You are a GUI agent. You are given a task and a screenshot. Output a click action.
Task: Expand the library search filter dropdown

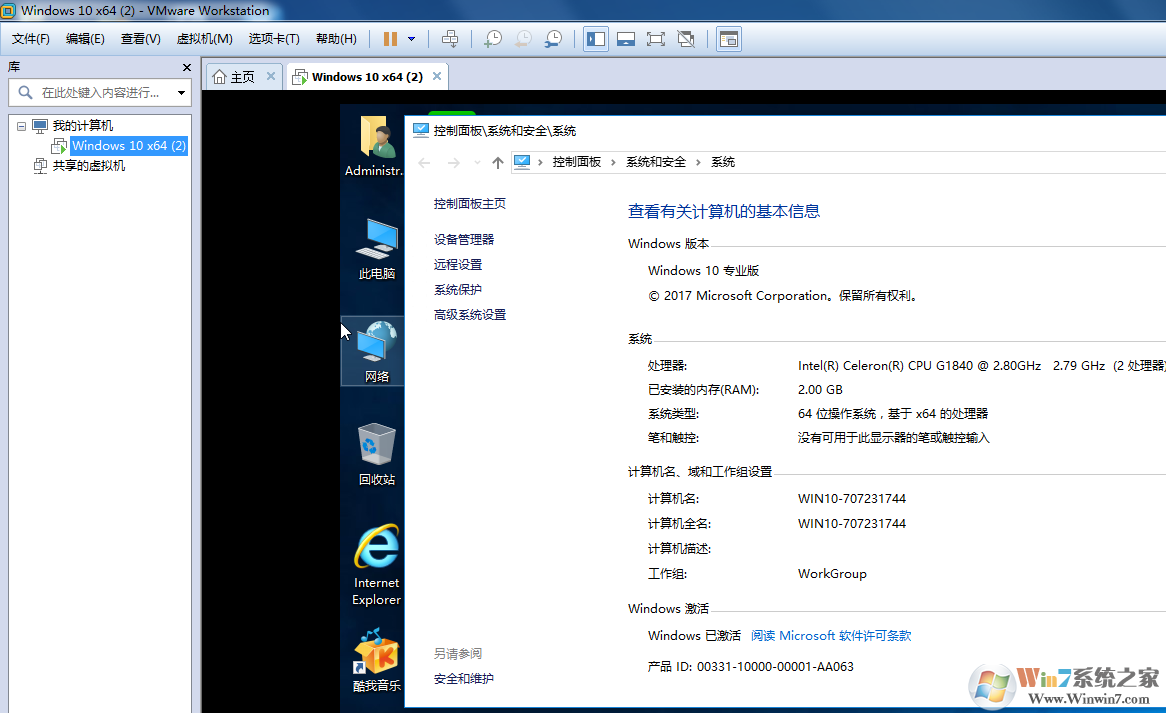pyautogui.click(x=181, y=93)
